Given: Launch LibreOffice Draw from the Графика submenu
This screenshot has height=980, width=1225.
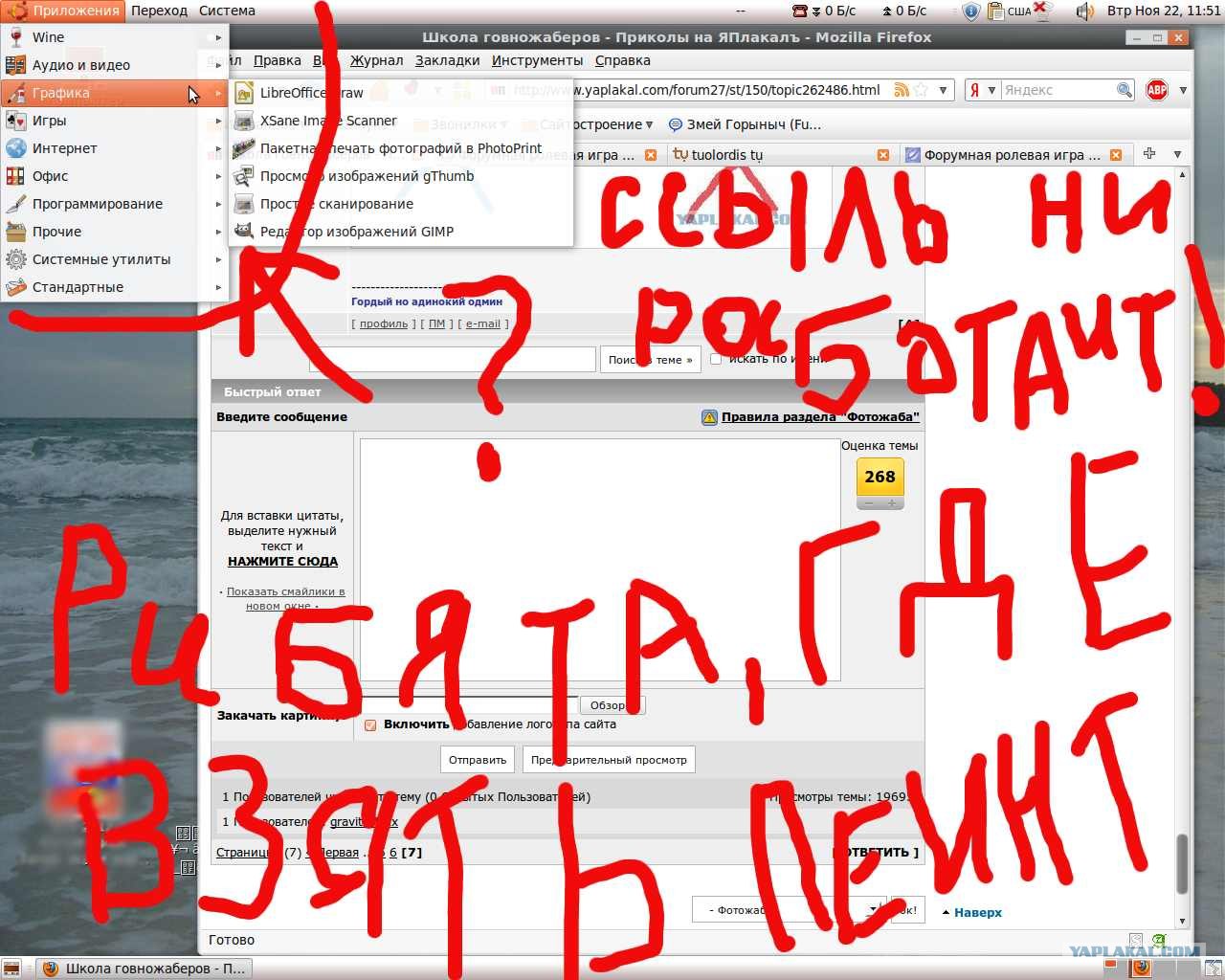Looking at the screenshot, I should [401, 93].
